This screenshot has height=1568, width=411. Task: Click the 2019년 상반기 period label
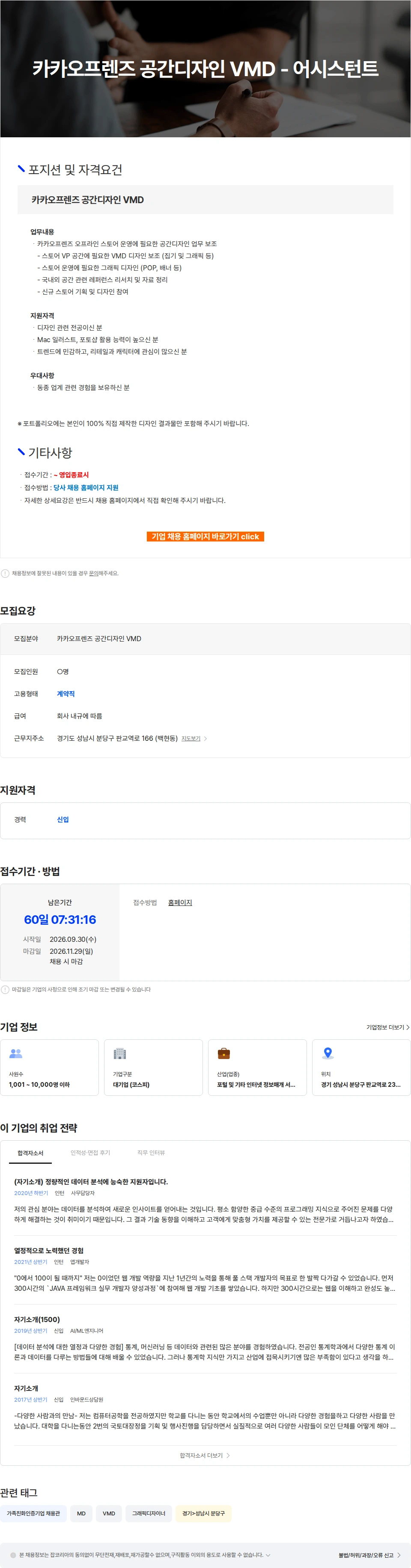30,1331
